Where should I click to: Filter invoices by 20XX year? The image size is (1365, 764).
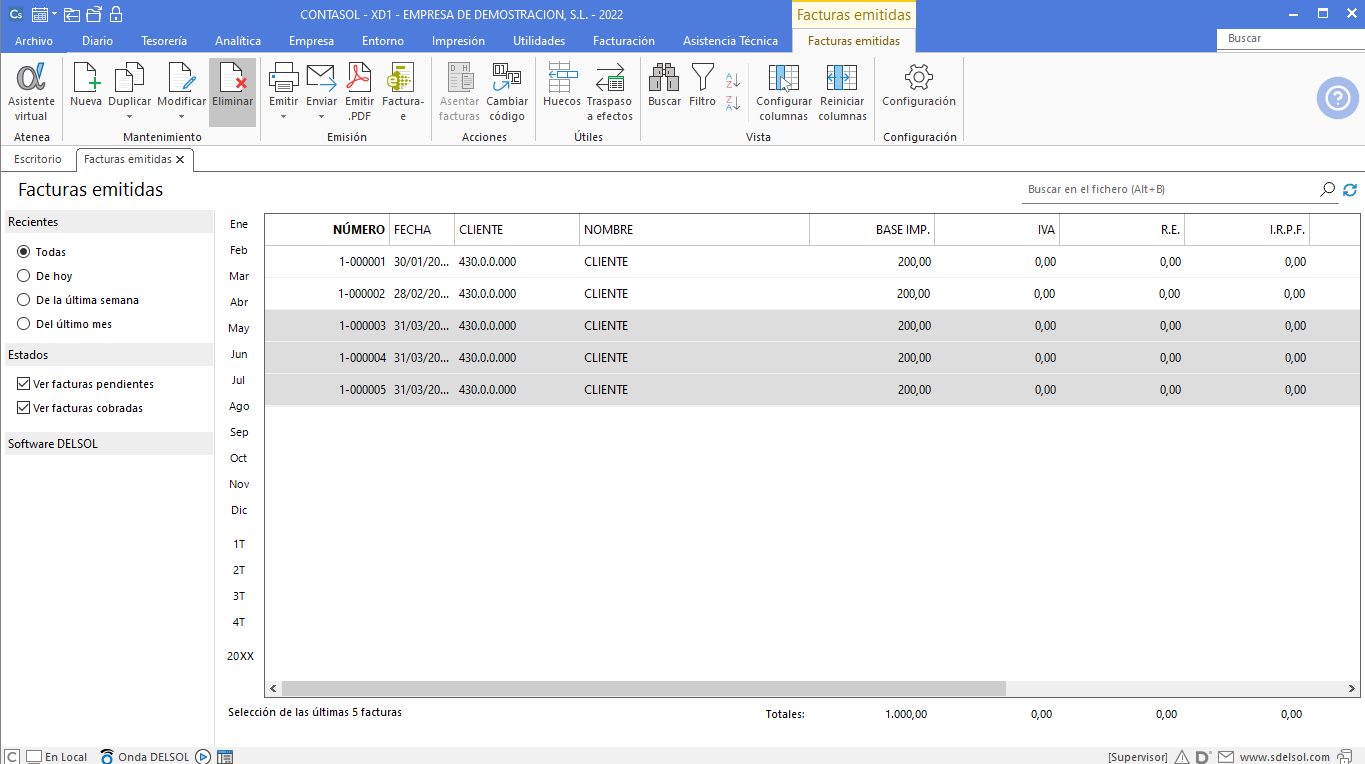[x=240, y=656]
